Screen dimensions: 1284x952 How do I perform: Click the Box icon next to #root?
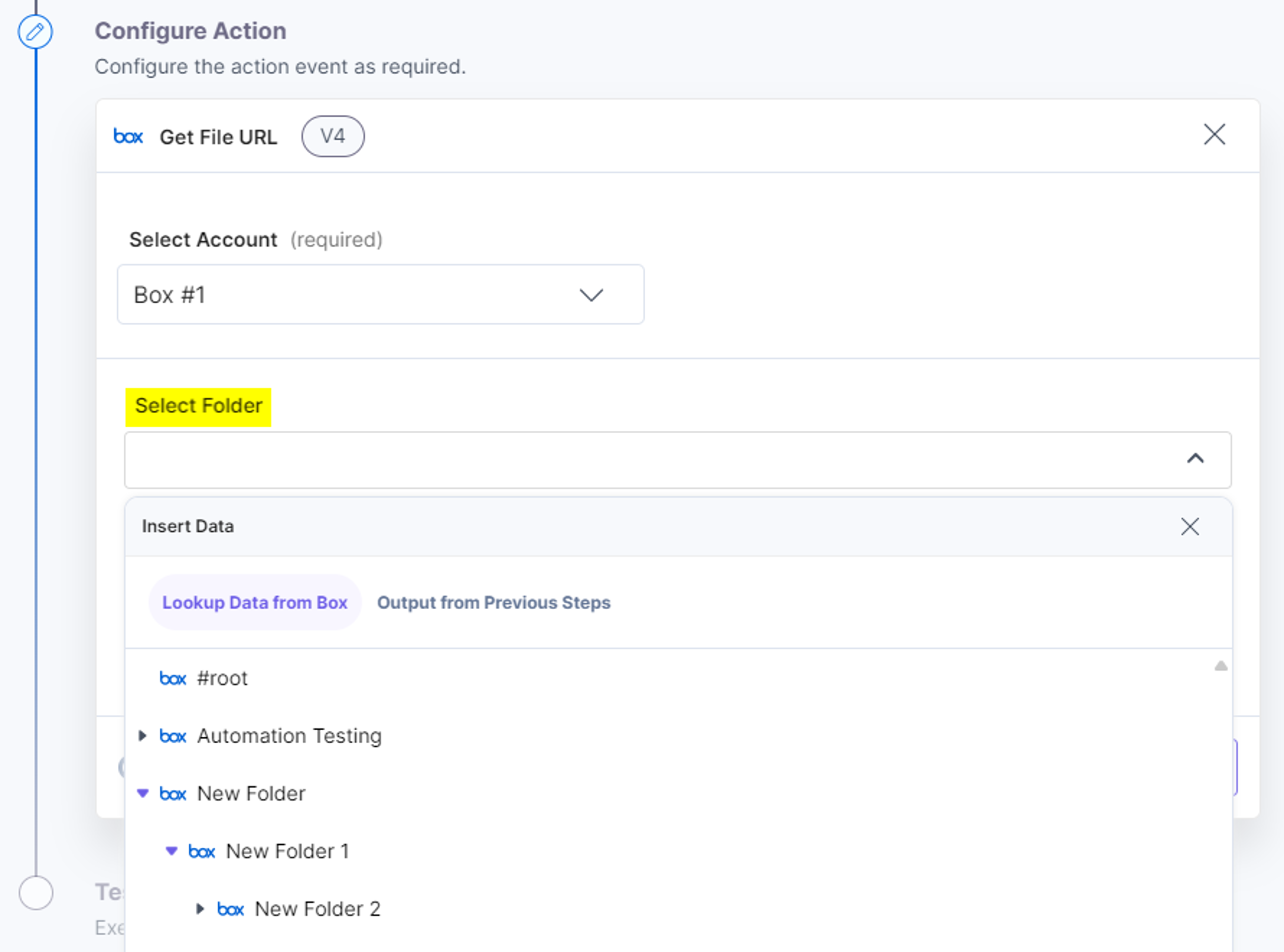173,679
